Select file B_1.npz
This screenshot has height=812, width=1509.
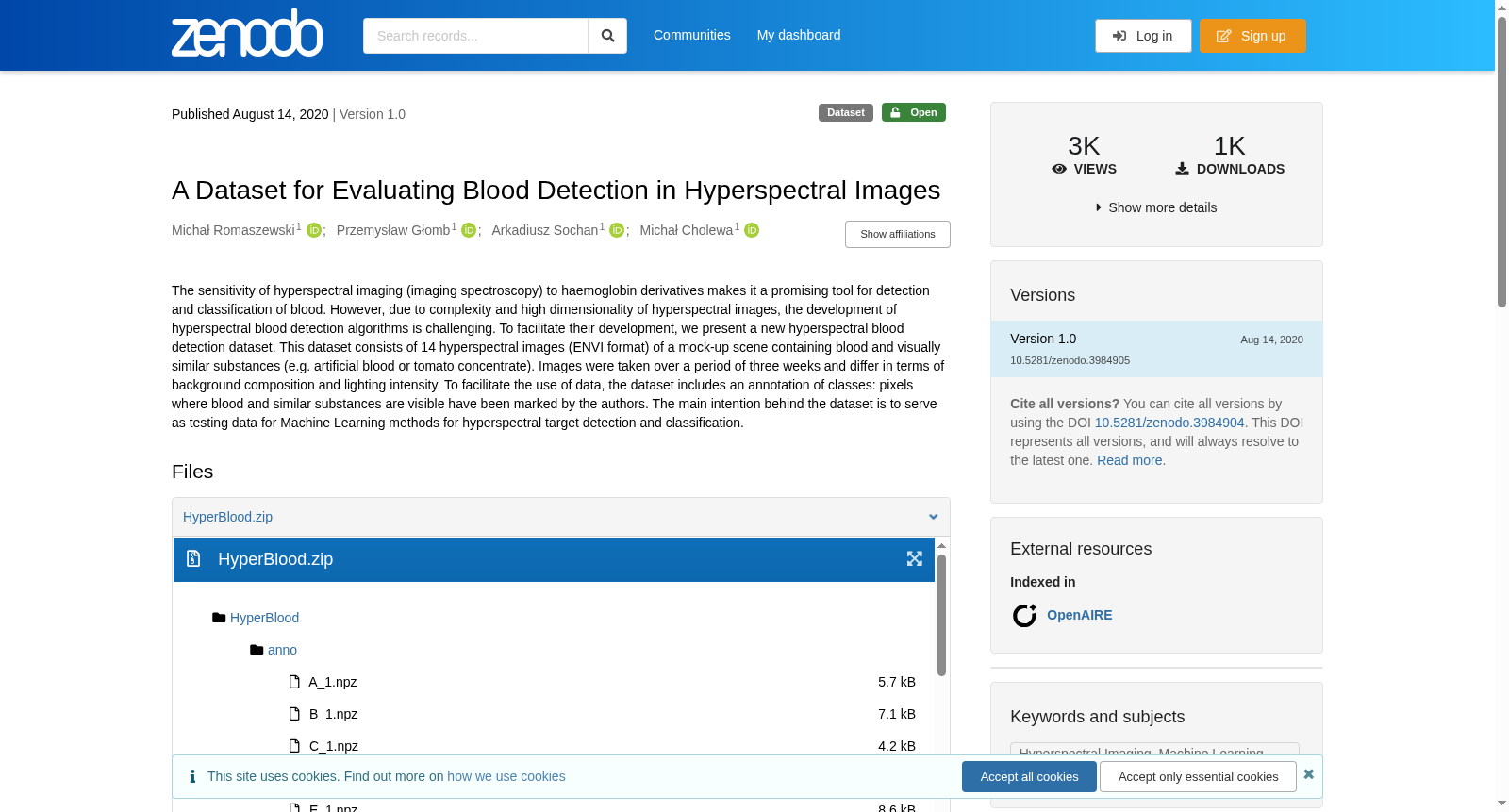point(333,714)
